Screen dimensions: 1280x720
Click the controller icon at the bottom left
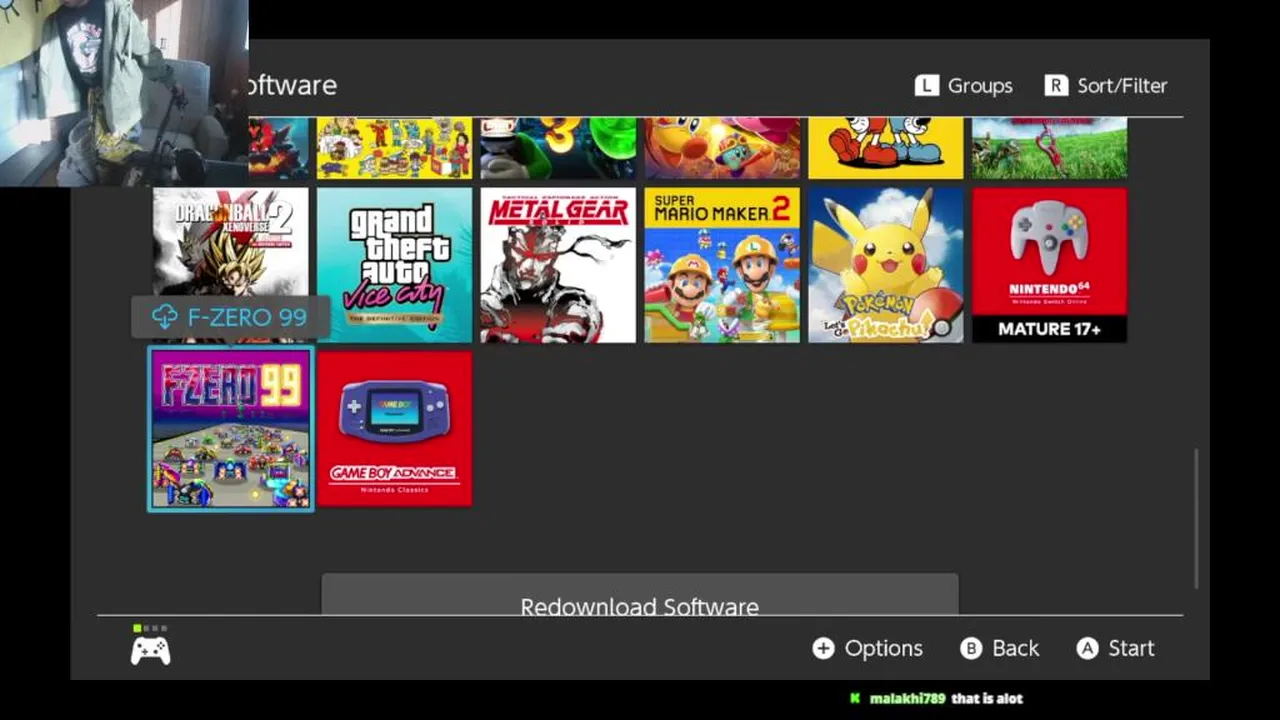[x=151, y=651]
